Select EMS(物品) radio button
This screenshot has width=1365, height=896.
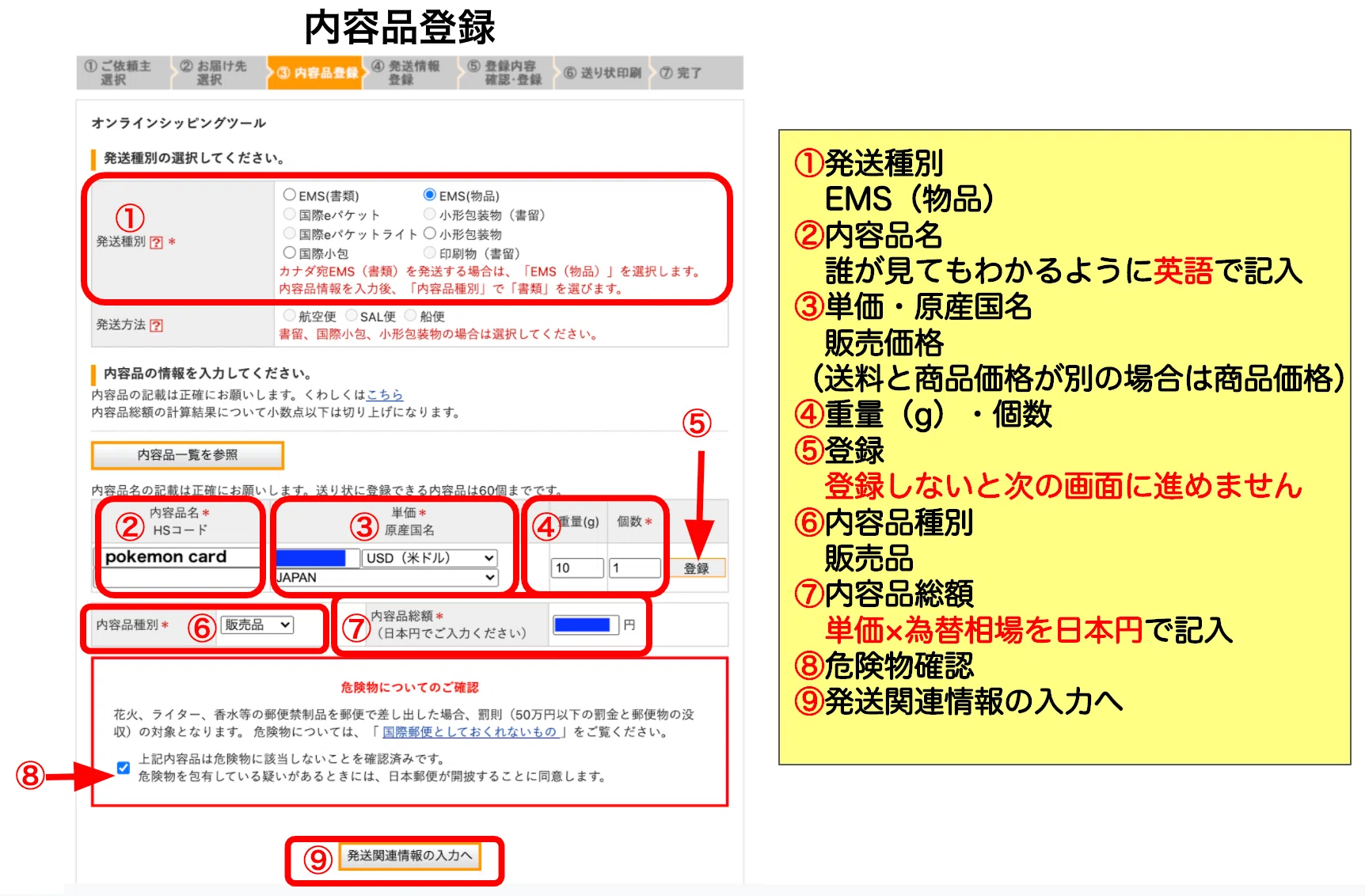click(430, 195)
